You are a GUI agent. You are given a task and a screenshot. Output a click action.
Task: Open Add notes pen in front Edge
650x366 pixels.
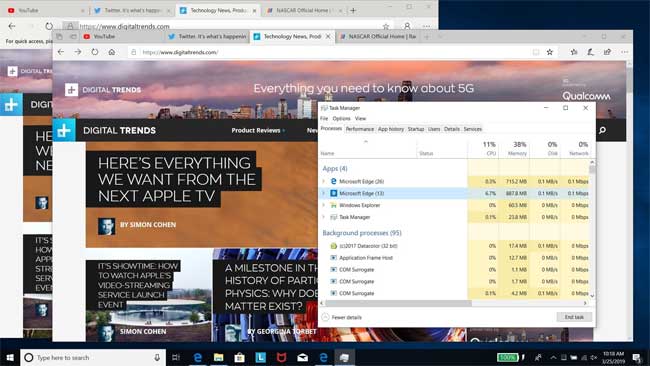coord(590,52)
